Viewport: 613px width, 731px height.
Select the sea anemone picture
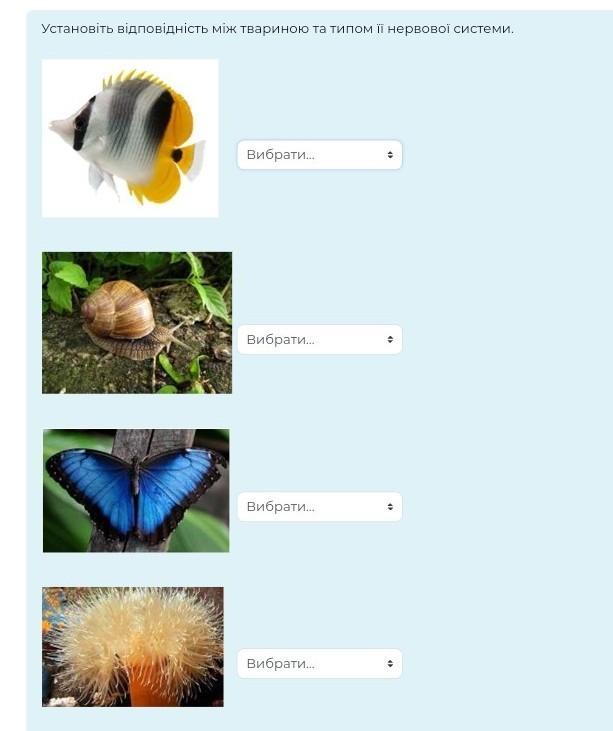pyautogui.click(x=133, y=647)
